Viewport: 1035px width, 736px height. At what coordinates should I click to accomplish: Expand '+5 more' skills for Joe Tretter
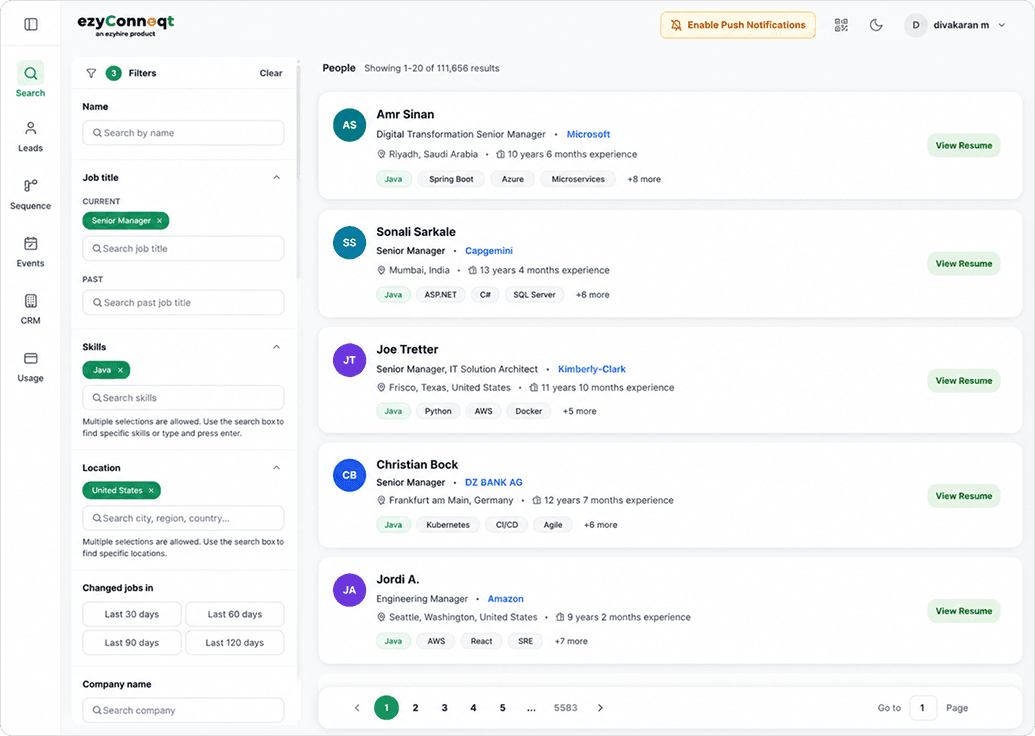click(579, 411)
